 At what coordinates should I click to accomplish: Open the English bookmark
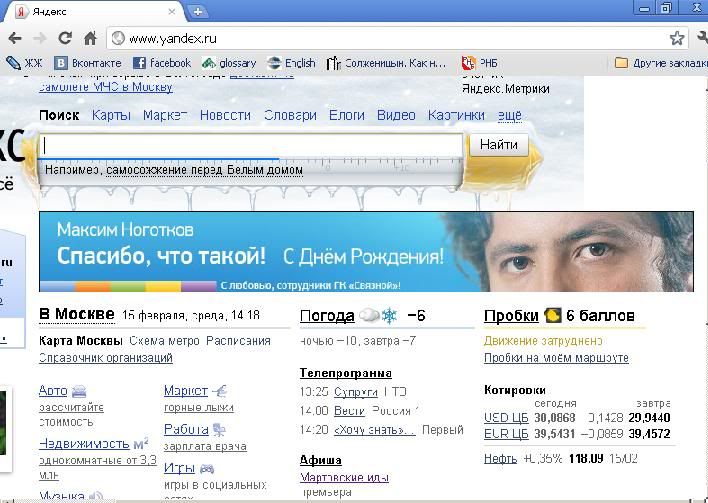click(x=291, y=63)
